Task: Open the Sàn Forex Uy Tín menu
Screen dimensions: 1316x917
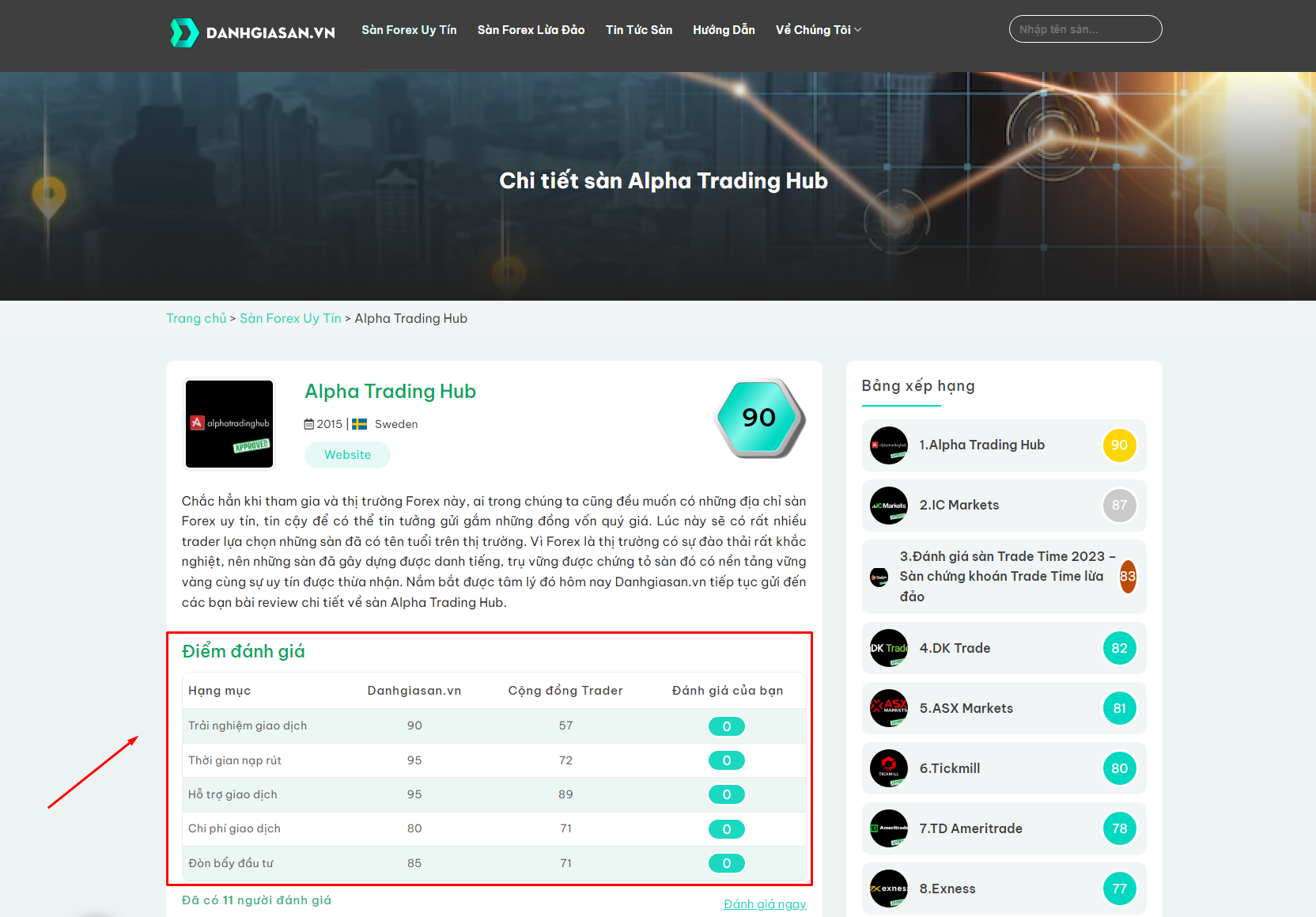Action: (409, 30)
